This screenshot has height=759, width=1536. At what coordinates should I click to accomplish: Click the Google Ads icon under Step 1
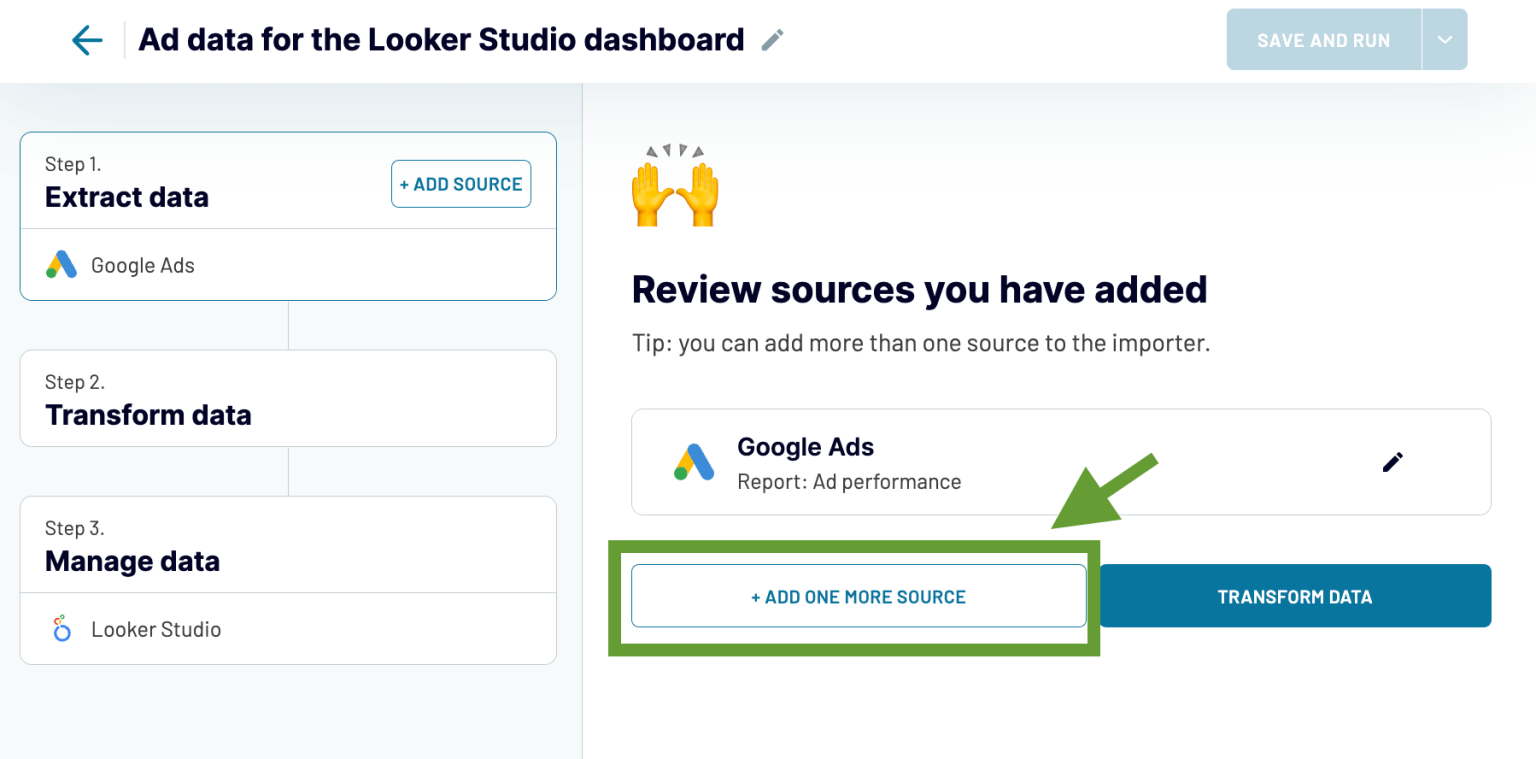[x=61, y=265]
